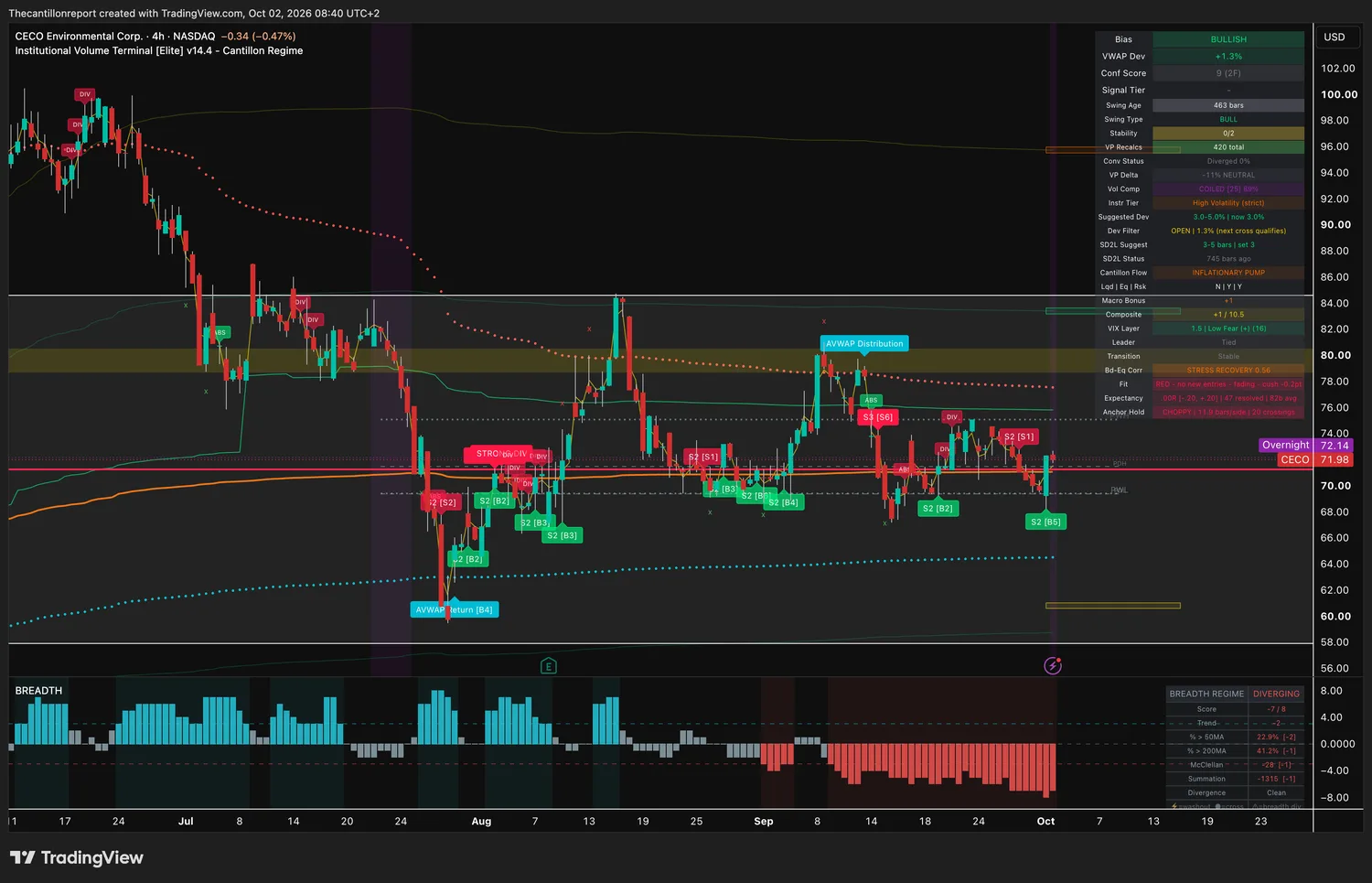Image resolution: width=1372 pixels, height=883 pixels.
Task: Click the SD2L Suggest 3-5 bars value
Action: click(x=1228, y=245)
